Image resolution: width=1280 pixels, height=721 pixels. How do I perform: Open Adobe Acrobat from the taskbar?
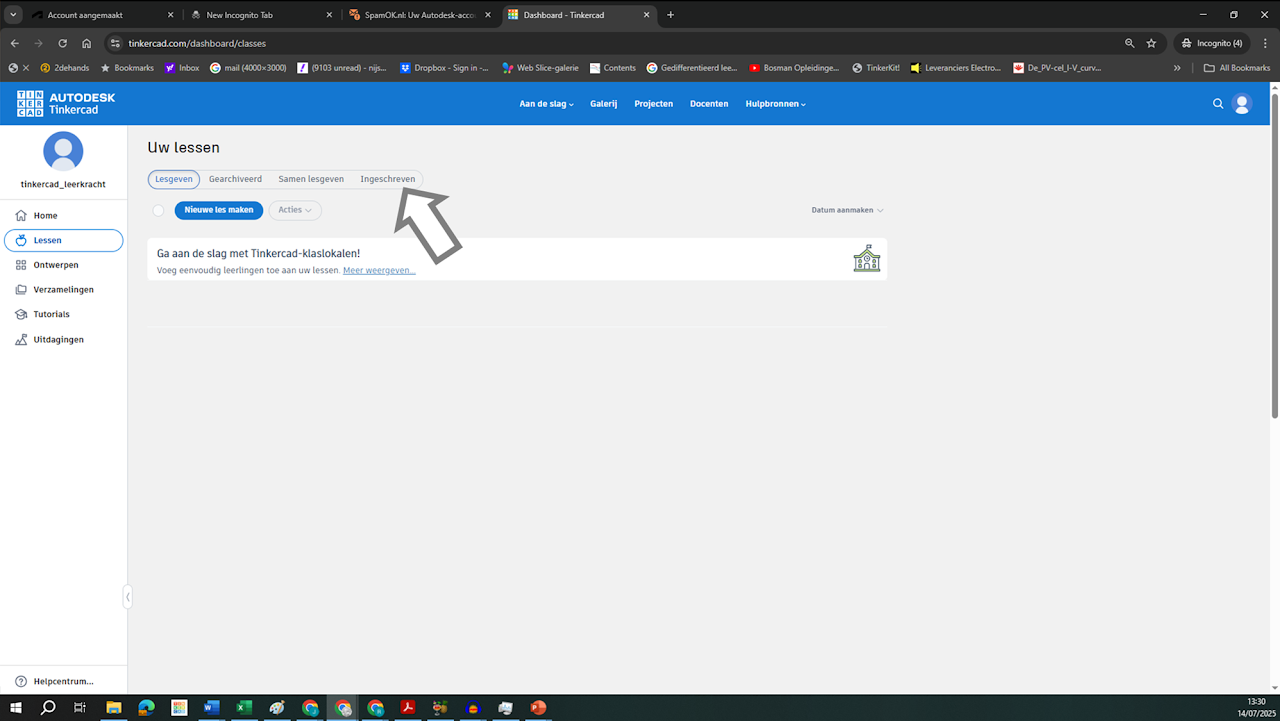tap(407, 708)
